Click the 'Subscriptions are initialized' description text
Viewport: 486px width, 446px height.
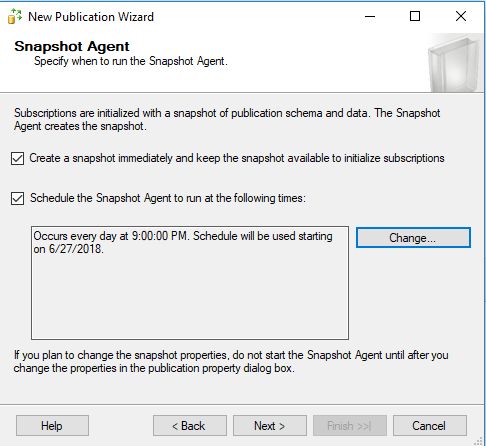click(x=227, y=120)
